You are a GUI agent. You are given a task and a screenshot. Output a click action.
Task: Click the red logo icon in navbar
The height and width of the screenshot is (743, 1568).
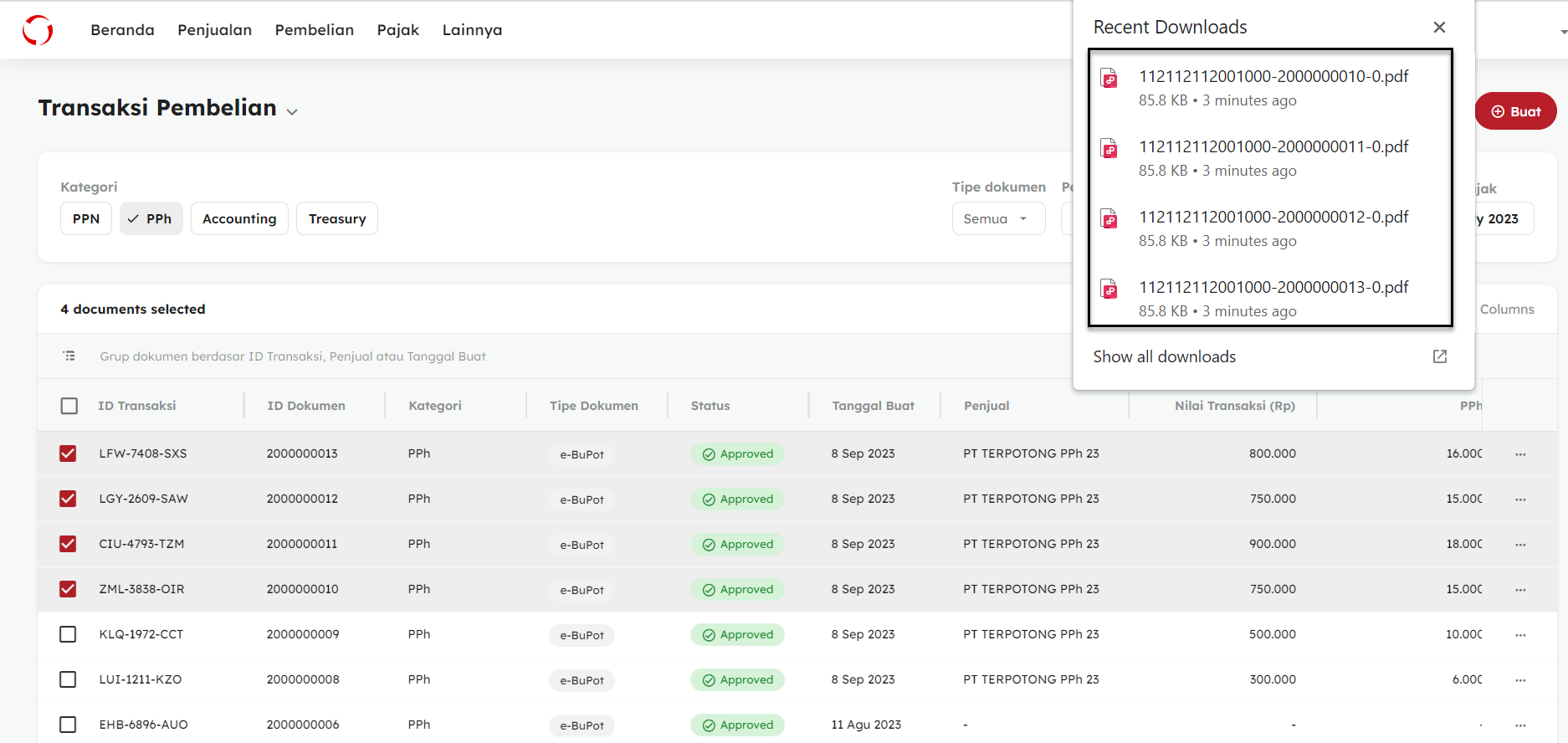[38, 30]
